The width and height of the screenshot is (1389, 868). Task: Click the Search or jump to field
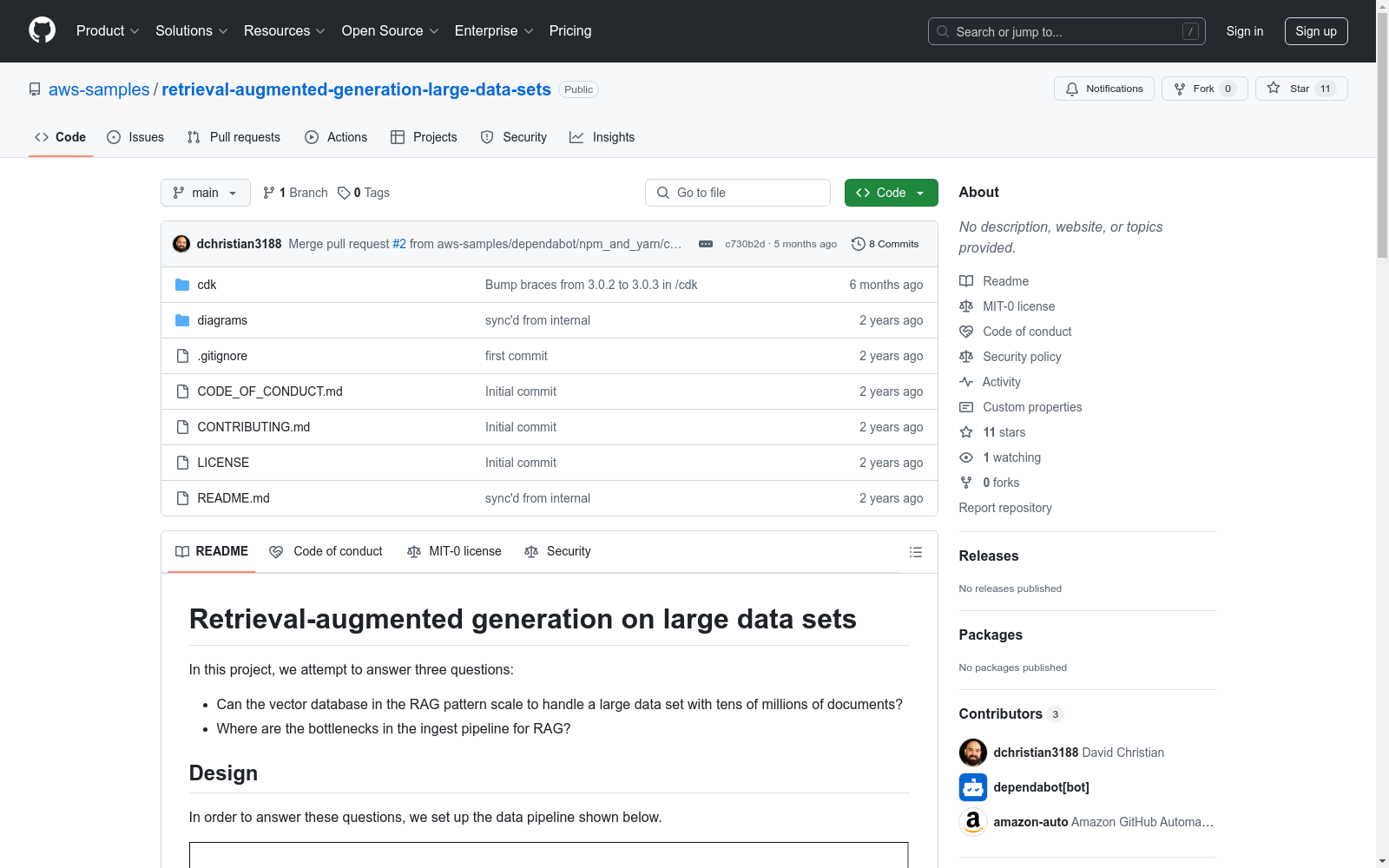pos(1067,31)
